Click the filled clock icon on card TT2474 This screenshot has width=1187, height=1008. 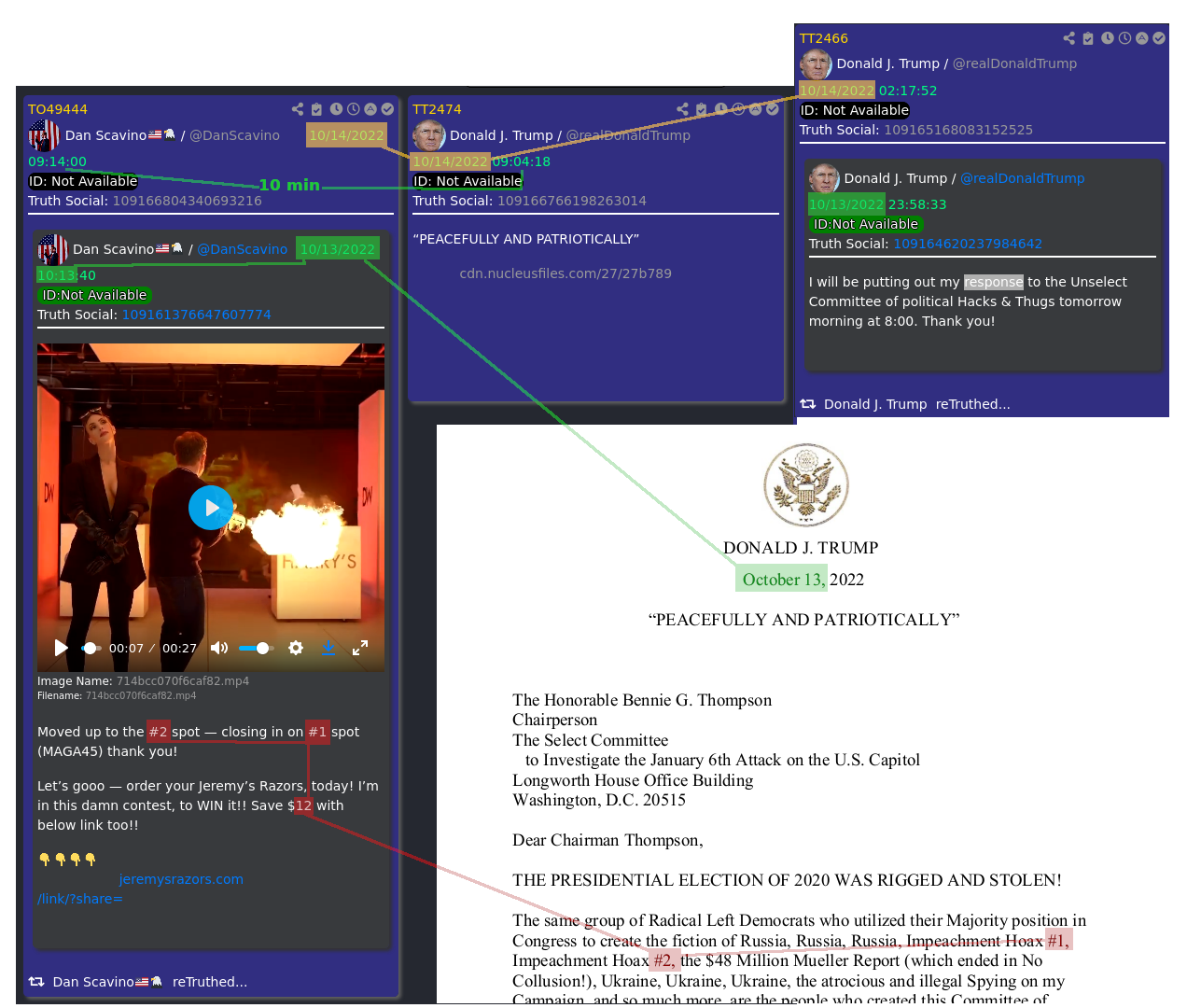point(721,109)
